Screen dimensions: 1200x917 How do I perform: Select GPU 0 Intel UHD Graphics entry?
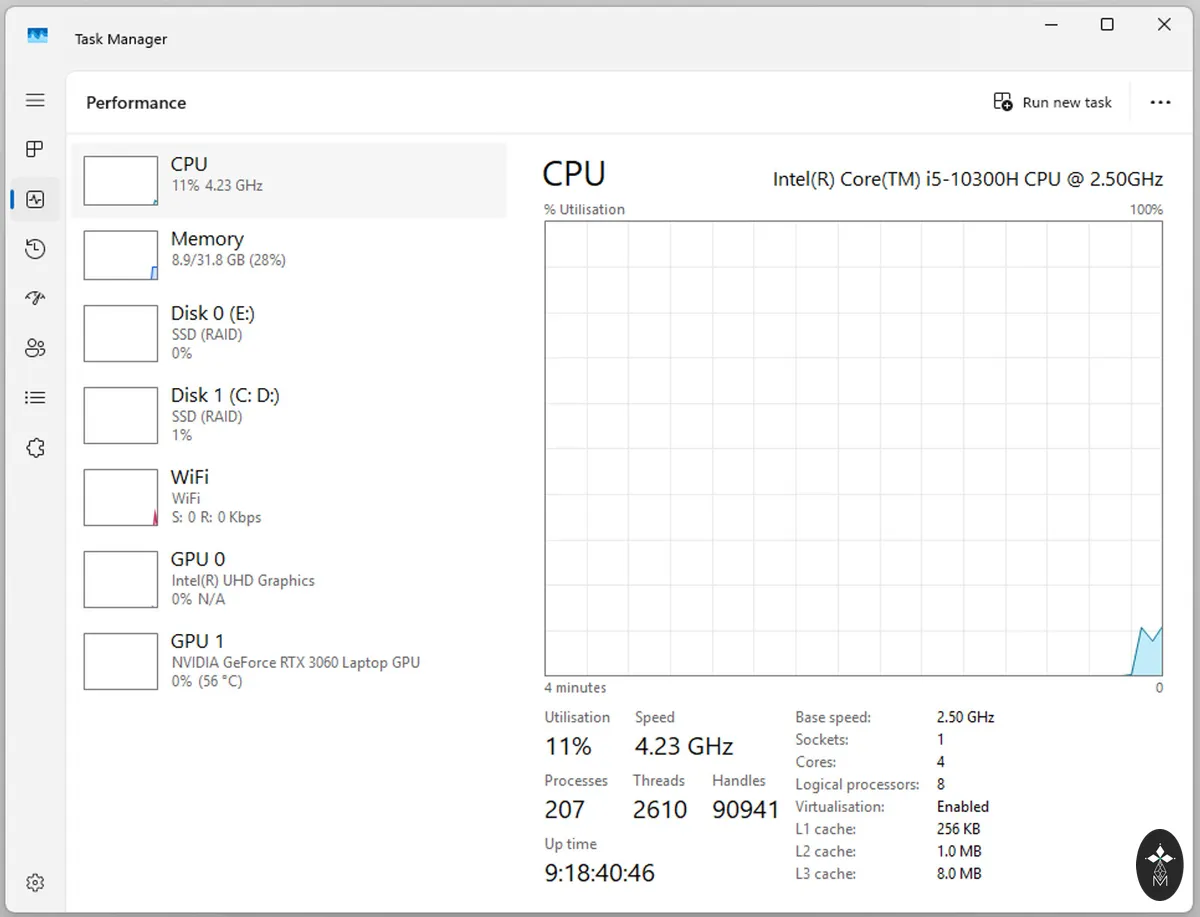point(289,579)
